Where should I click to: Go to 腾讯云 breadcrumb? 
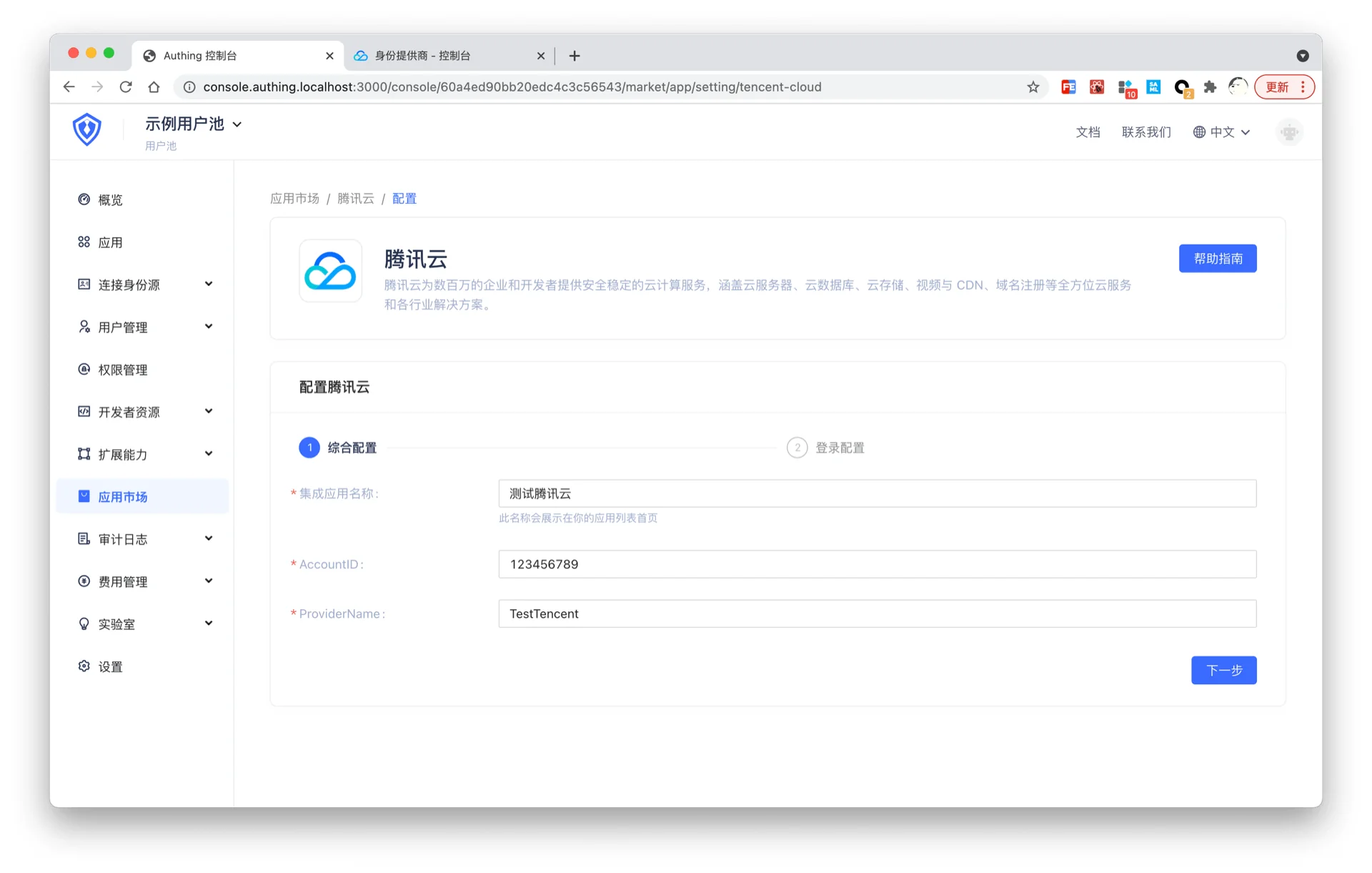(x=355, y=199)
